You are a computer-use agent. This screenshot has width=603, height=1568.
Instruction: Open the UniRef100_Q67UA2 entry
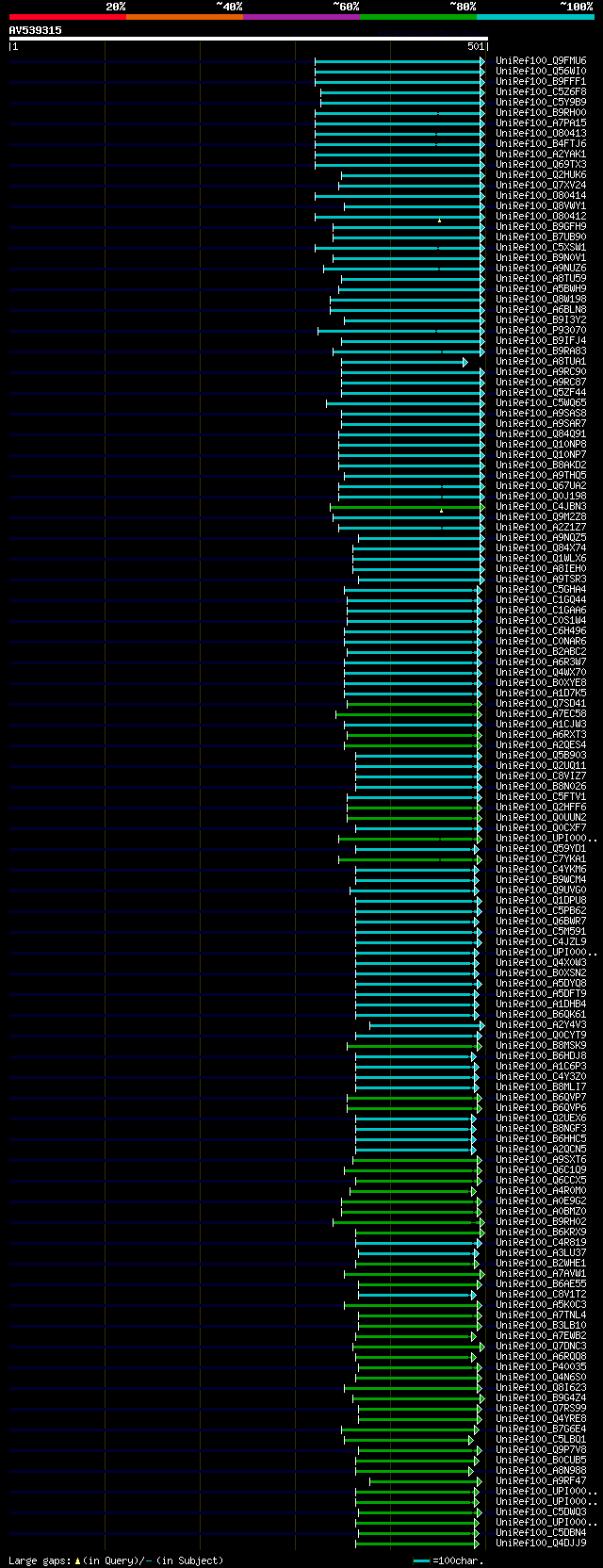click(541, 485)
